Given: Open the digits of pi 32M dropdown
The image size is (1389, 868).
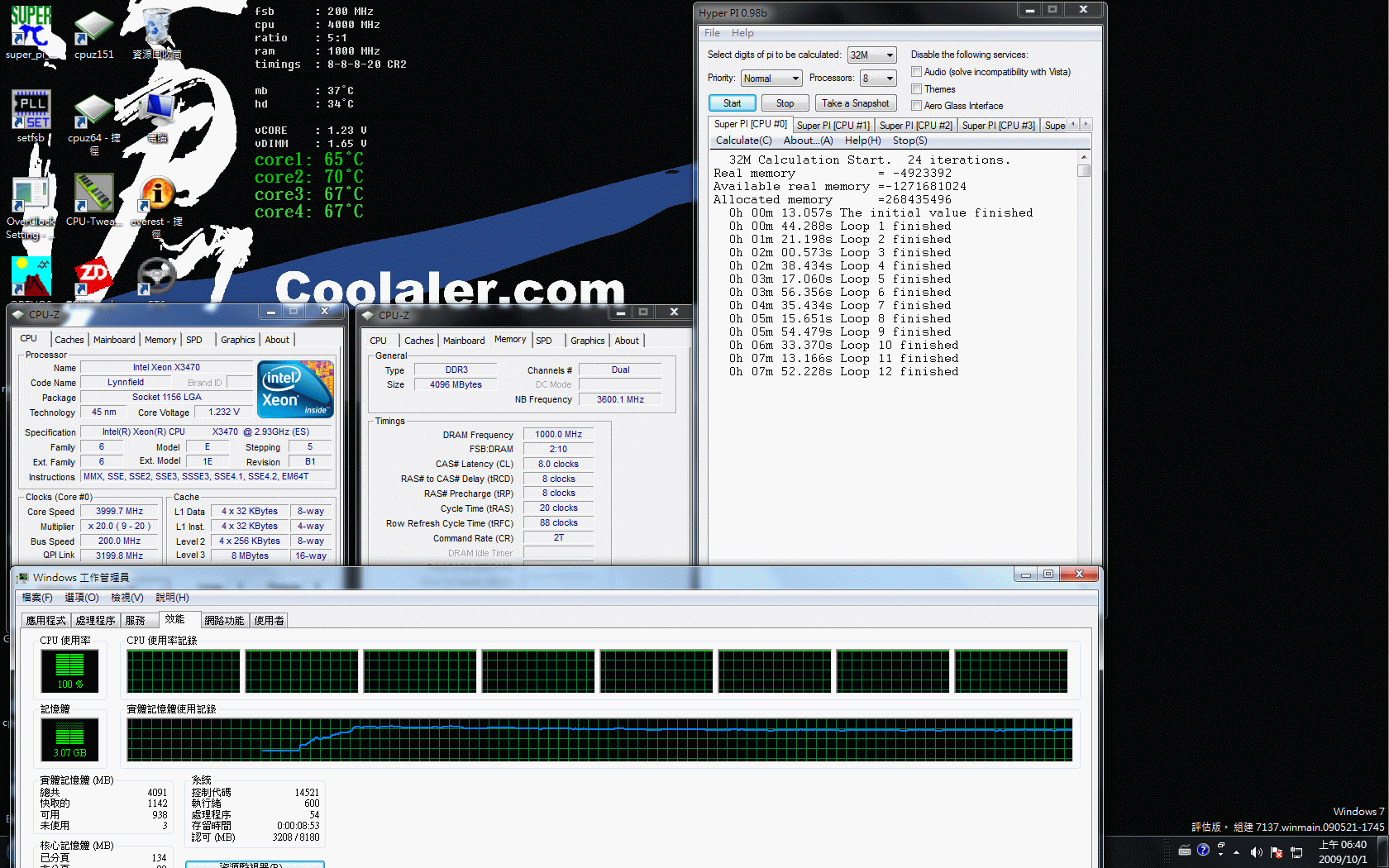Looking at the screenshot, I should coord(871,55).
